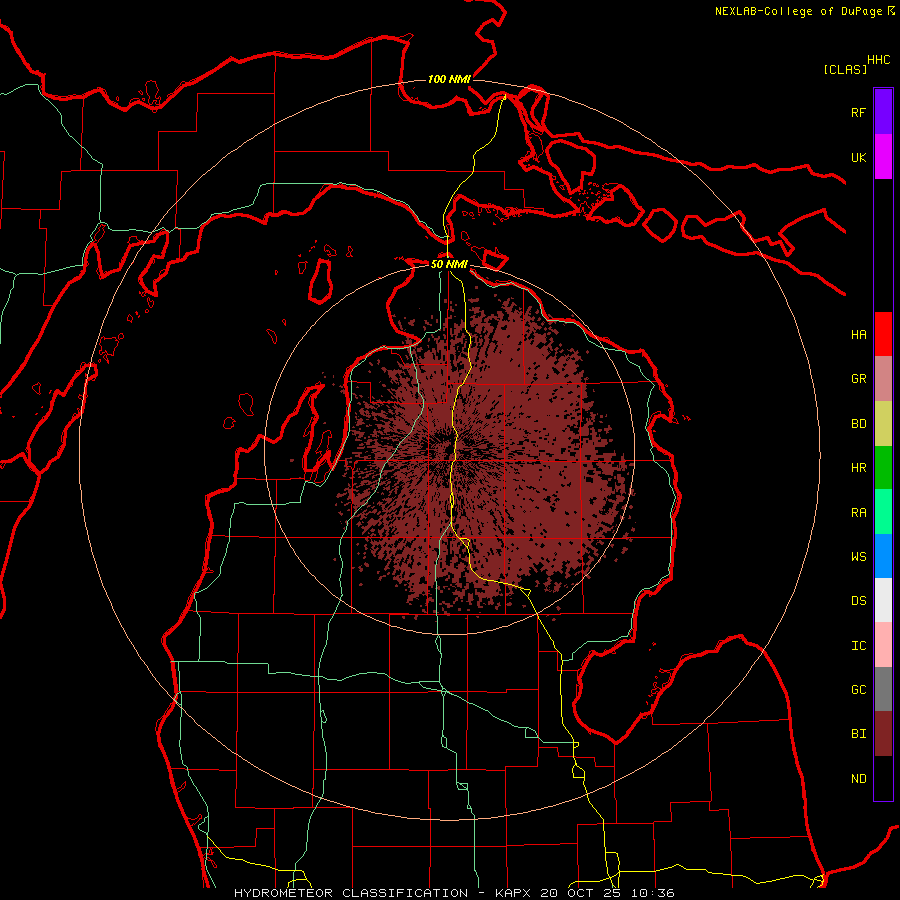Click the [CLAS] units label
This screenshot has width=900, height=900.
pos(845,69)
